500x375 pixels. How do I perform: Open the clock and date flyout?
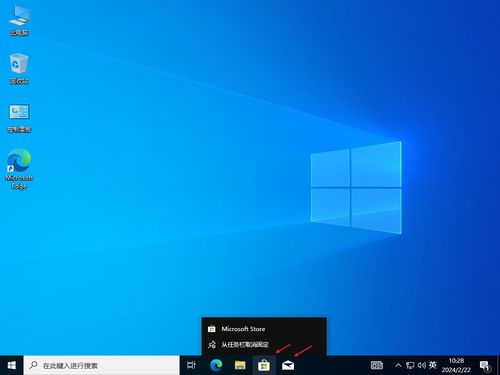[x=456, y=365]
